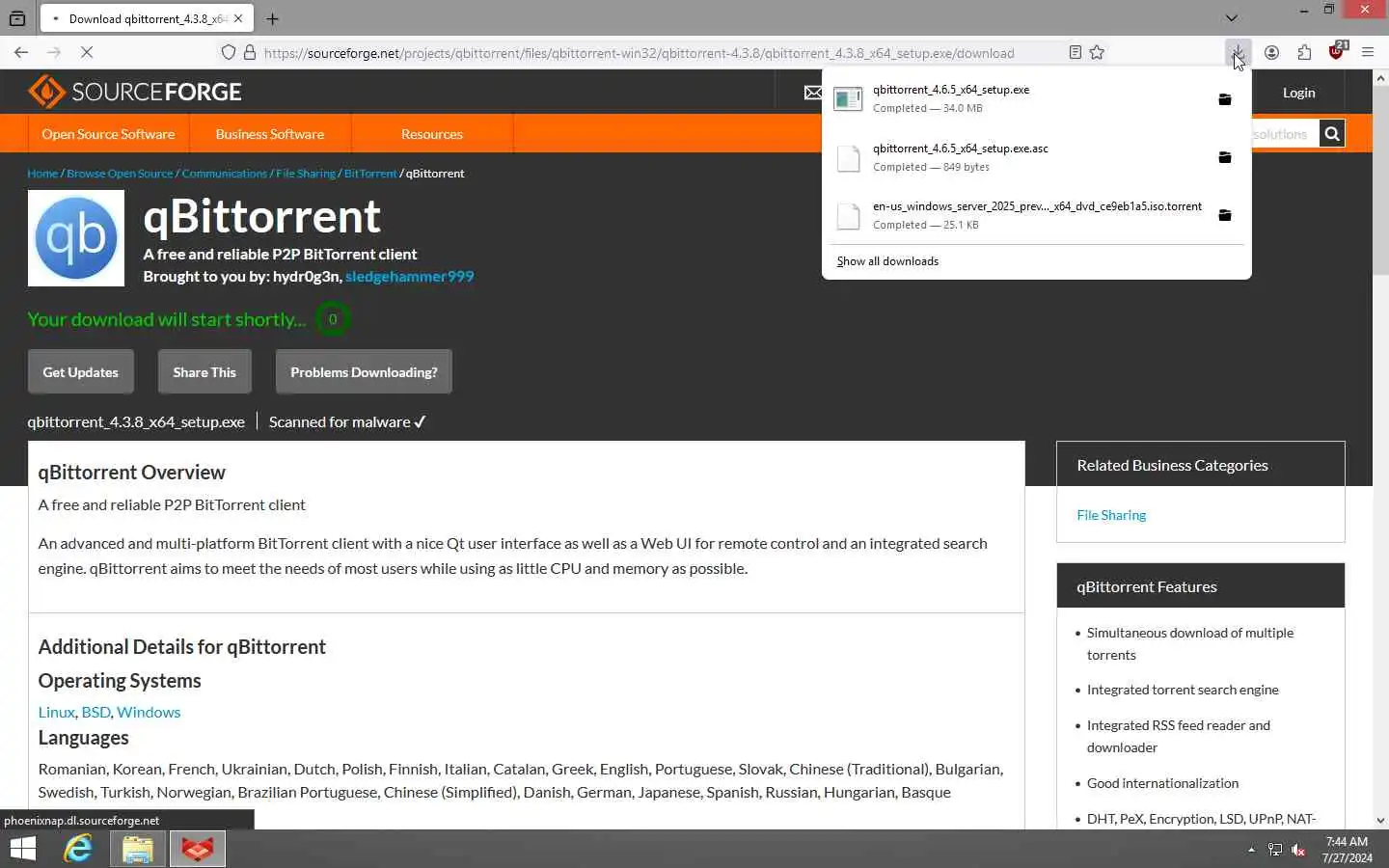Click the scrollbar down arrow
The height and width of the screenshot is (868, 1389).
(x=1380, y=821)
